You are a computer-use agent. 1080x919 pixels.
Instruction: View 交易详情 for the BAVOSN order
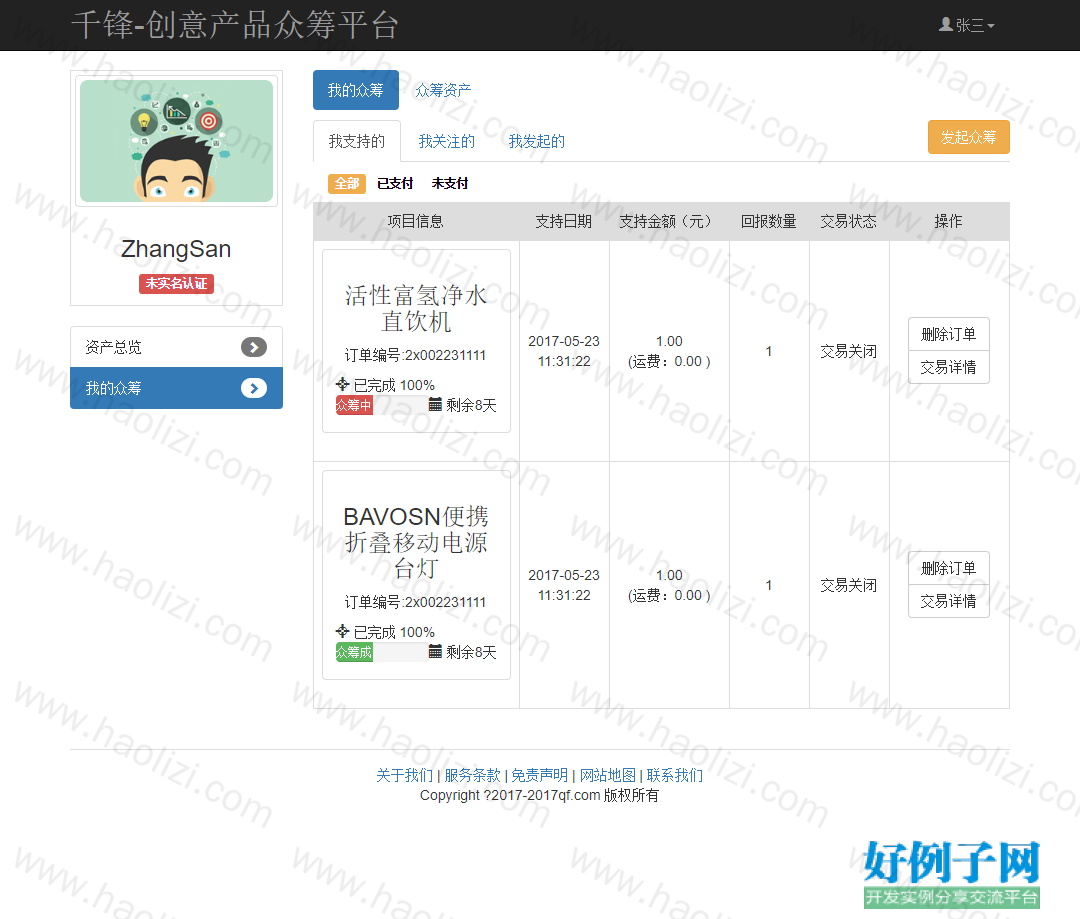(x=948, y=601)
